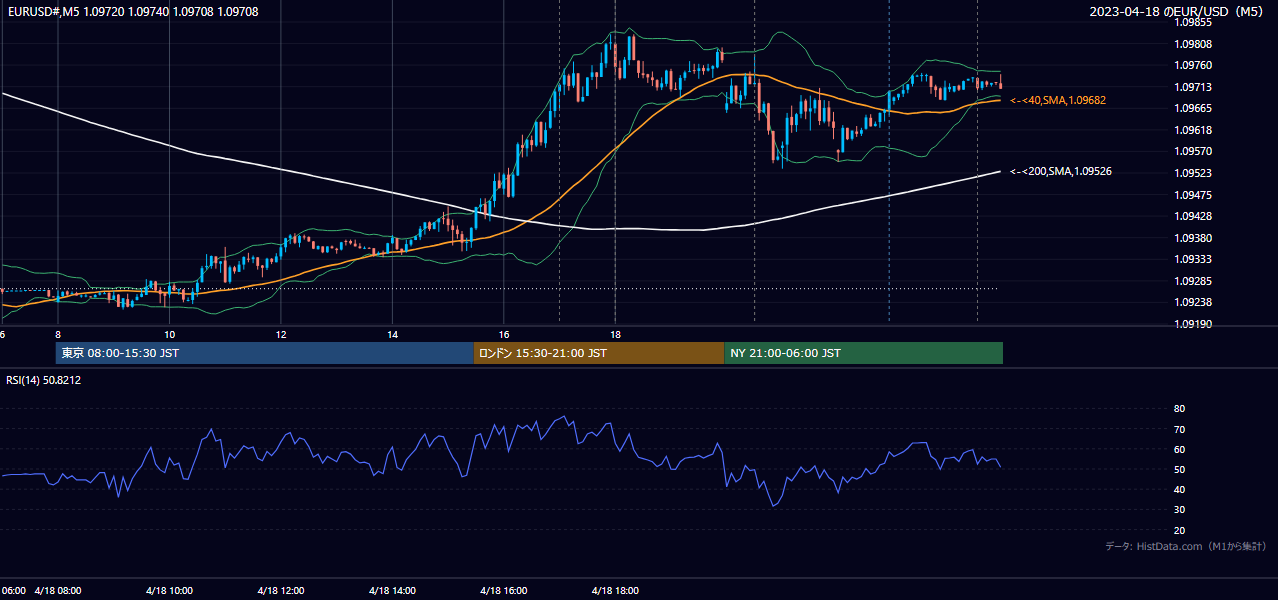Click the NY 21:00-06:00 JST session bar
Screen dimensions: 1278x600
(863, 353)
